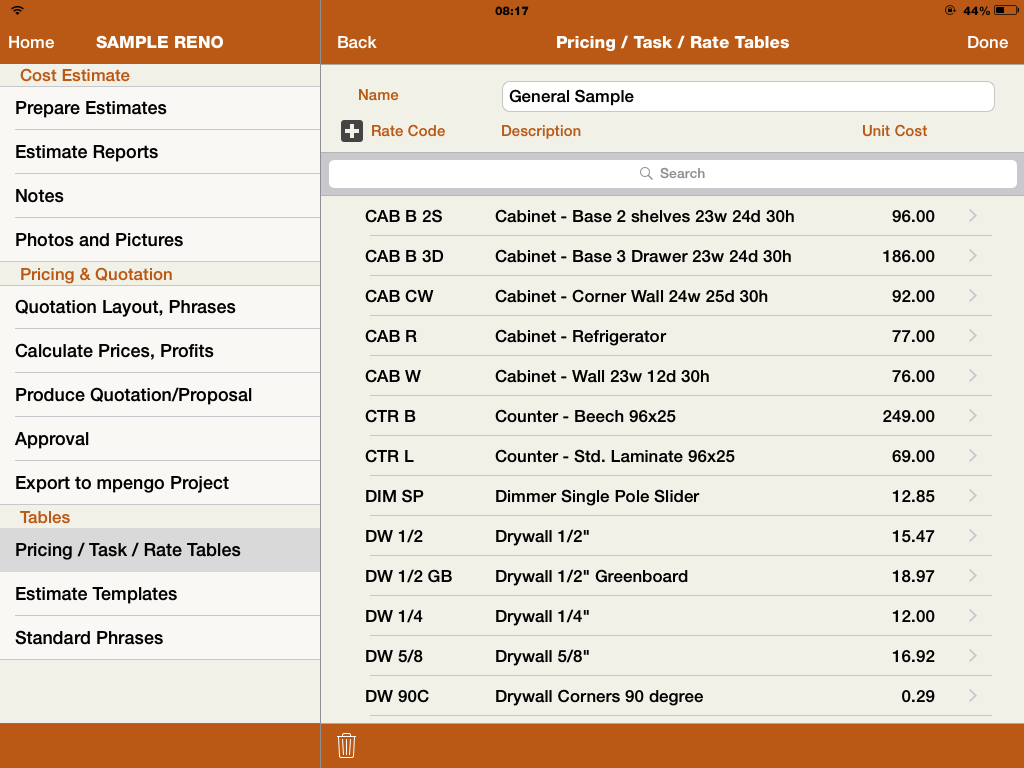Click the Name field containing General Sample
Screen dimensions: 1024x768
point(747,97)
